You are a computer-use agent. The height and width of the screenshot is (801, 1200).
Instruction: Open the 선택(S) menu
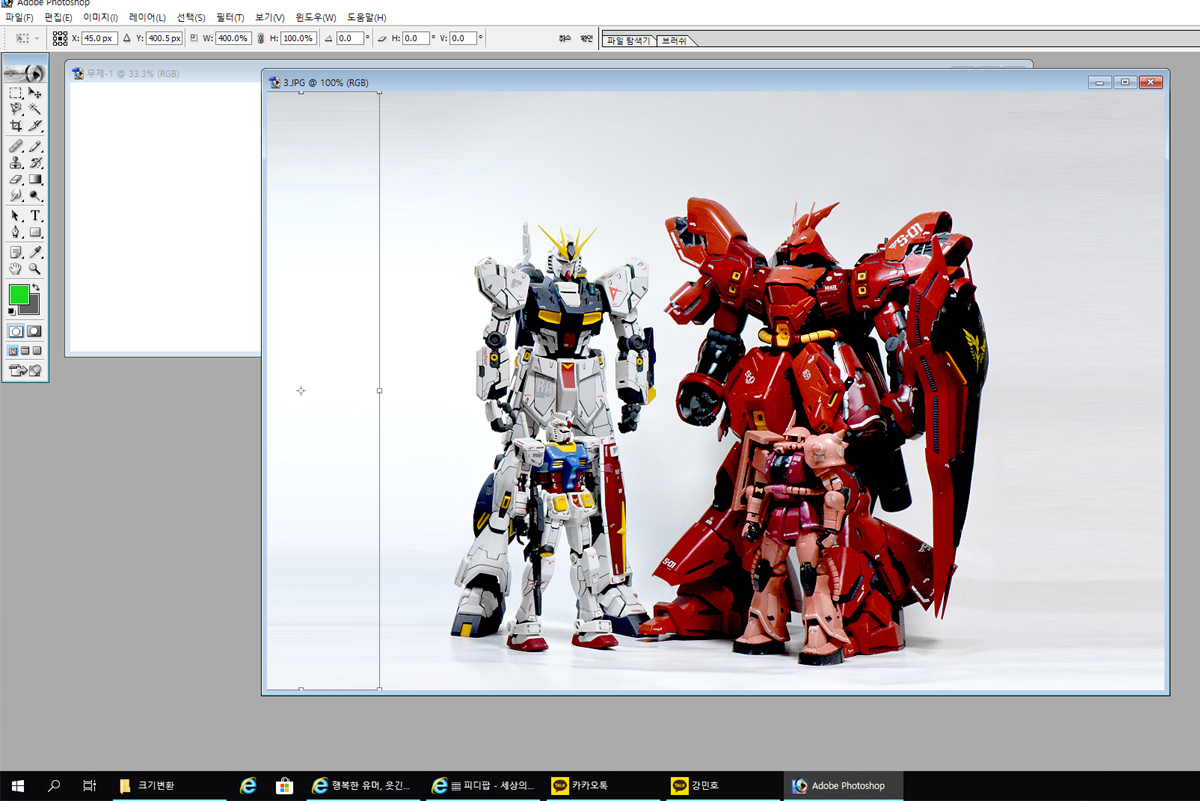pyautogui.click(x=192, y=18)
